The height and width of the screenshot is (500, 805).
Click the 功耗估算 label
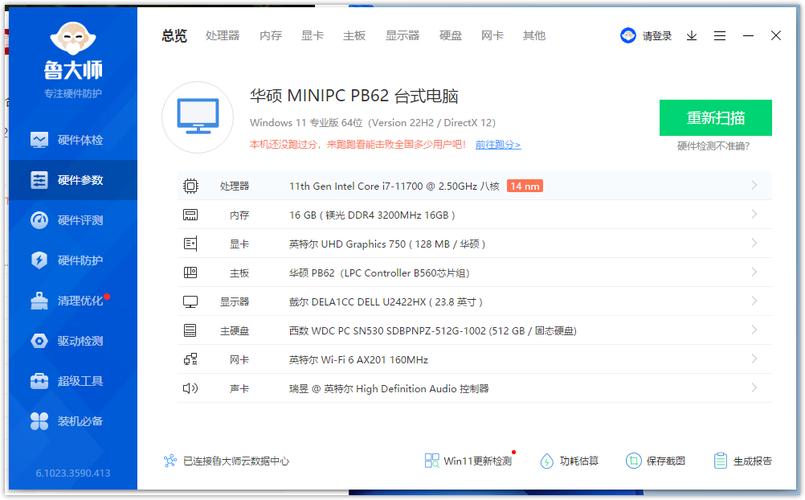(x=579, y=460)
